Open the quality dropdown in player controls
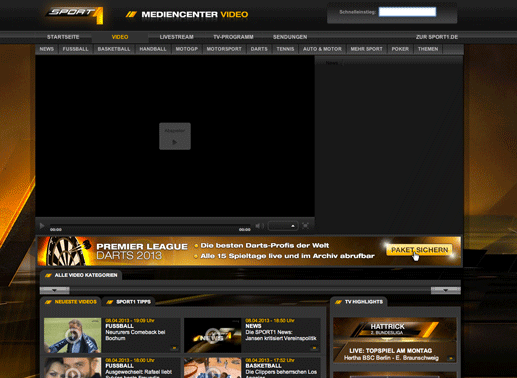Screen dimensions: 517x378 (x=283, y=226)
